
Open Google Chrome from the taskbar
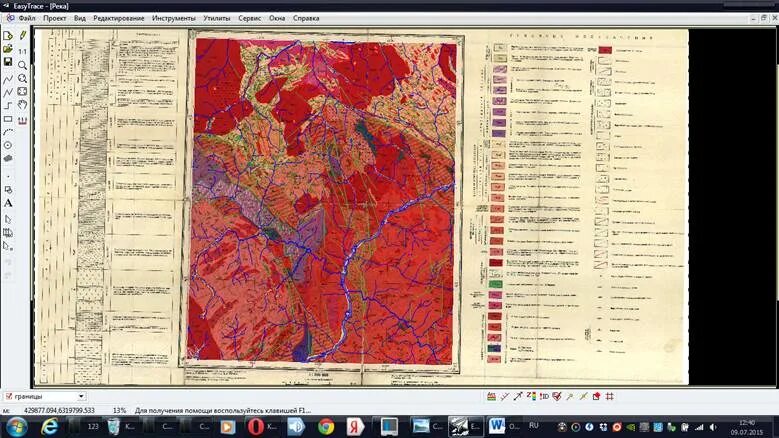click(326, 427)
